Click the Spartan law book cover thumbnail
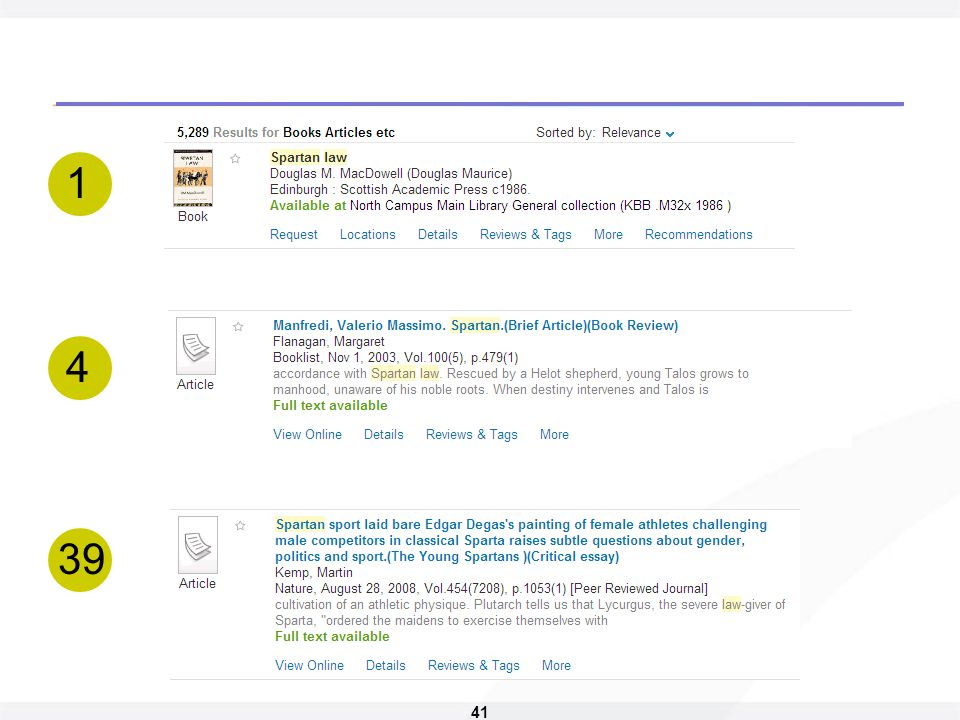The width and height of the screenshot is (960, 720). pos(193,178)
